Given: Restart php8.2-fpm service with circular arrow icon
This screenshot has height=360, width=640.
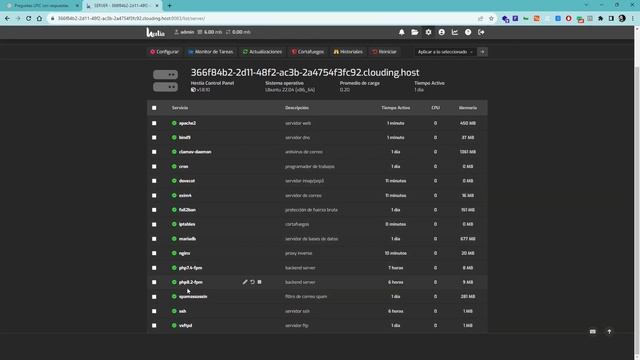Looking at the screenshot, I should point(252,282).
